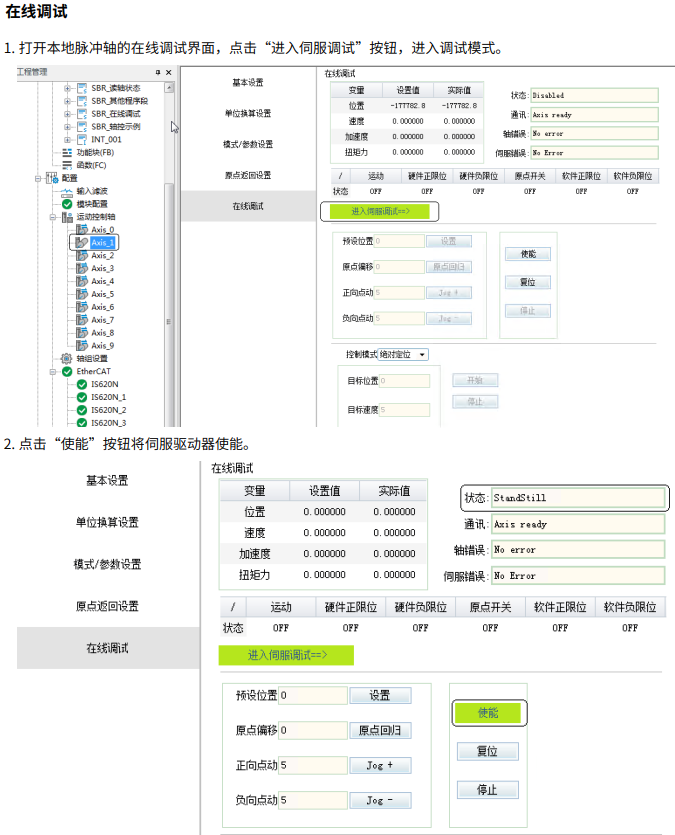Image resolution: width=675 pixels, height=835 pixels.
Task: Click the green check icon beside EtherCAT
Action: point(67,372)
